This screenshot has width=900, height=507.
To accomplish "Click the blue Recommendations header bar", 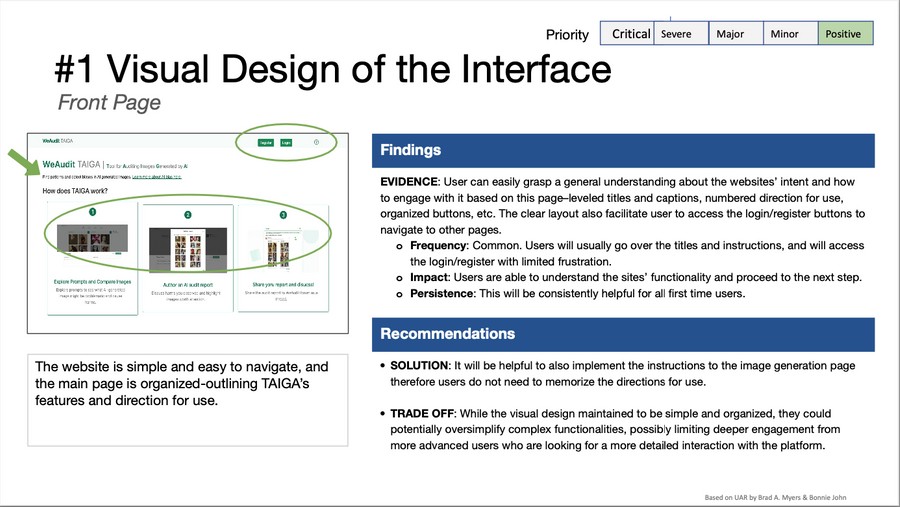I will point(623,334).
